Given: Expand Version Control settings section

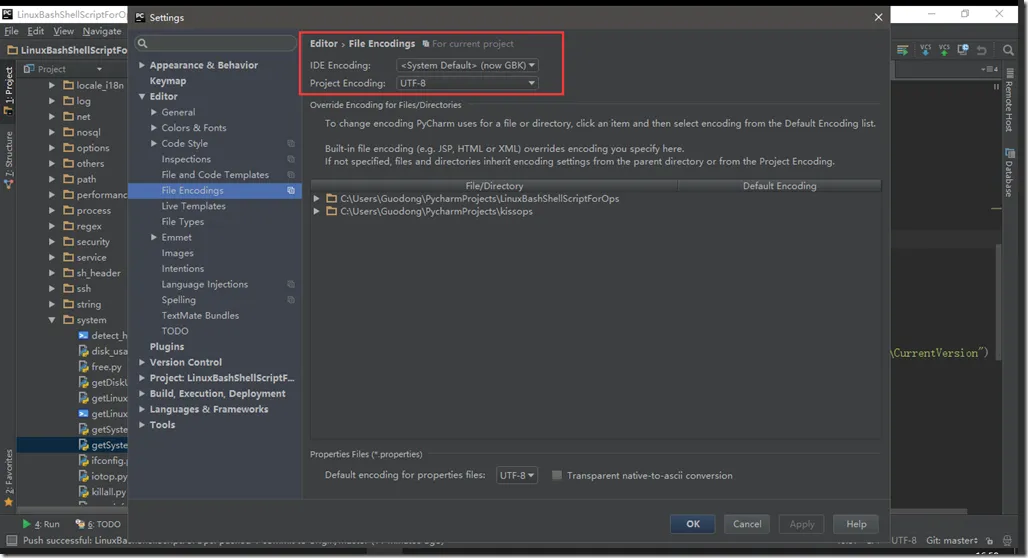Looking at the screenshot, I should (142, 362).
